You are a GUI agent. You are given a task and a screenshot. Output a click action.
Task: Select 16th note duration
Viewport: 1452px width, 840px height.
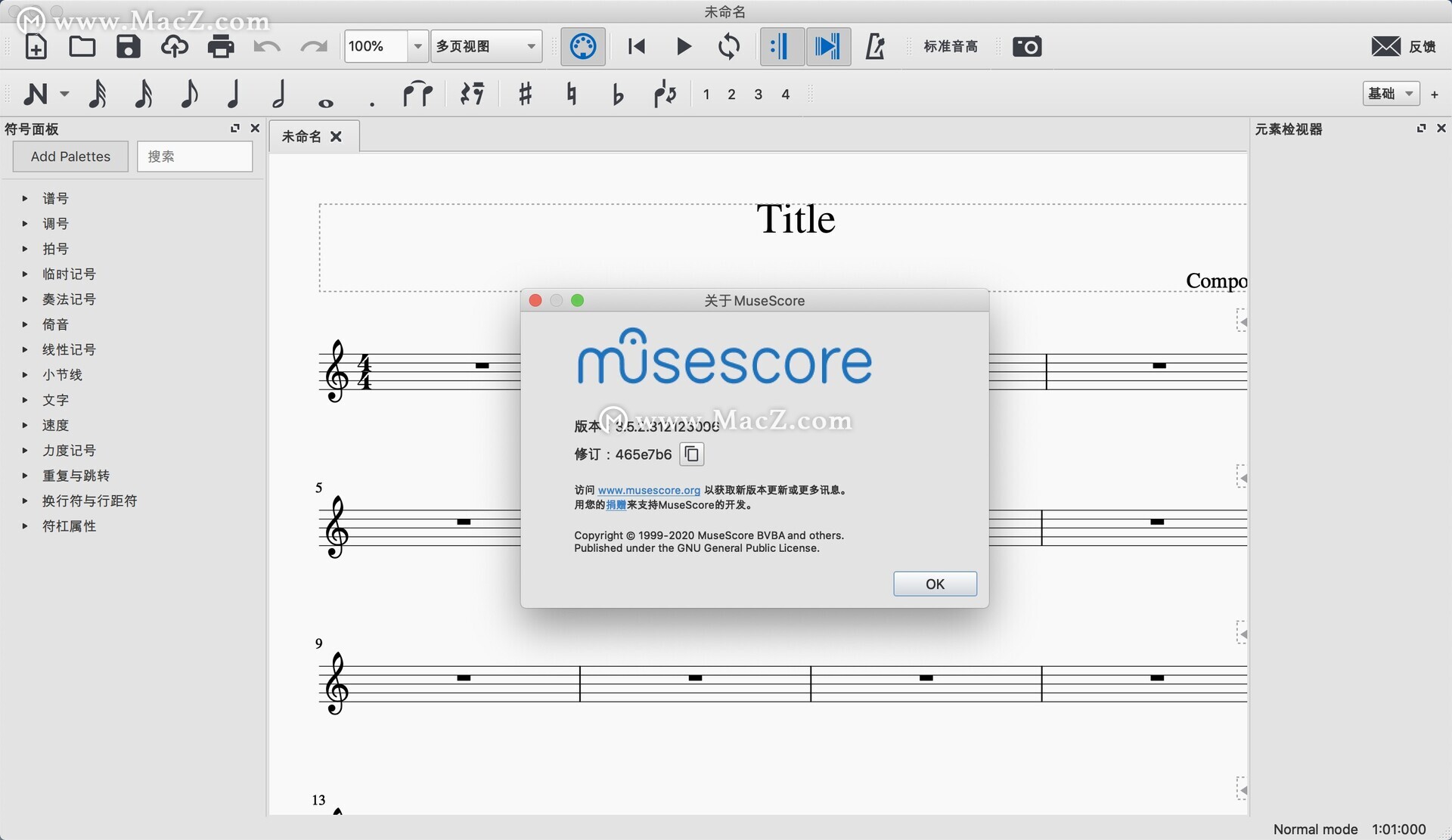(144, 95)
